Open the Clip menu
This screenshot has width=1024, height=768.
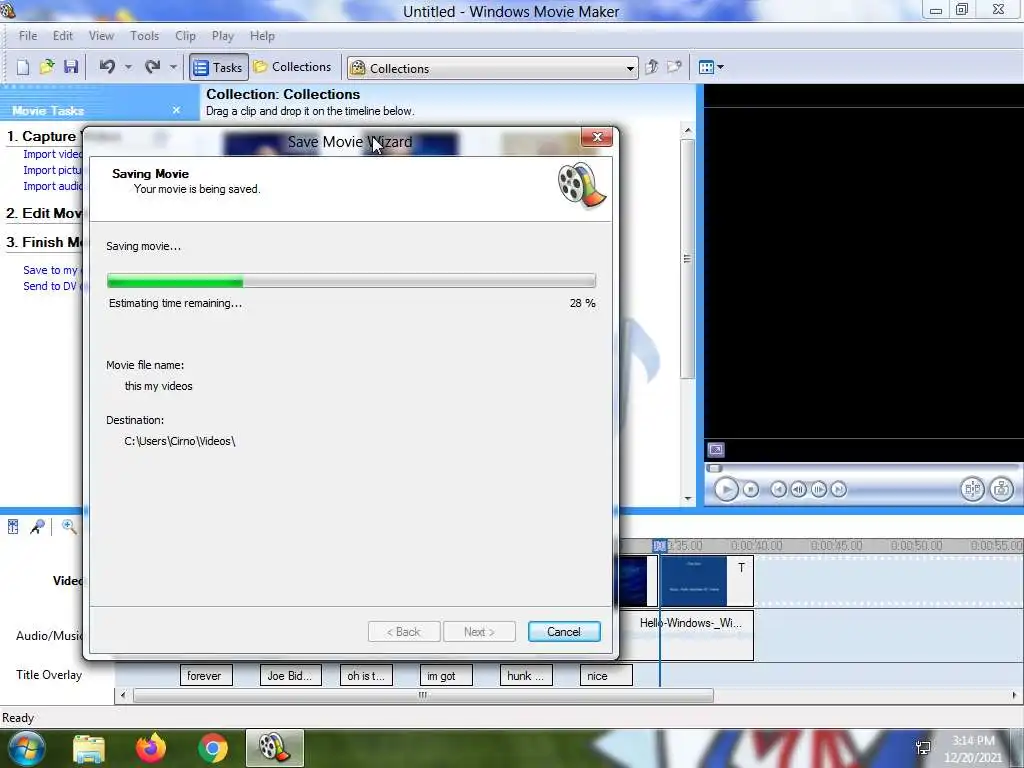tap(185, 36)
